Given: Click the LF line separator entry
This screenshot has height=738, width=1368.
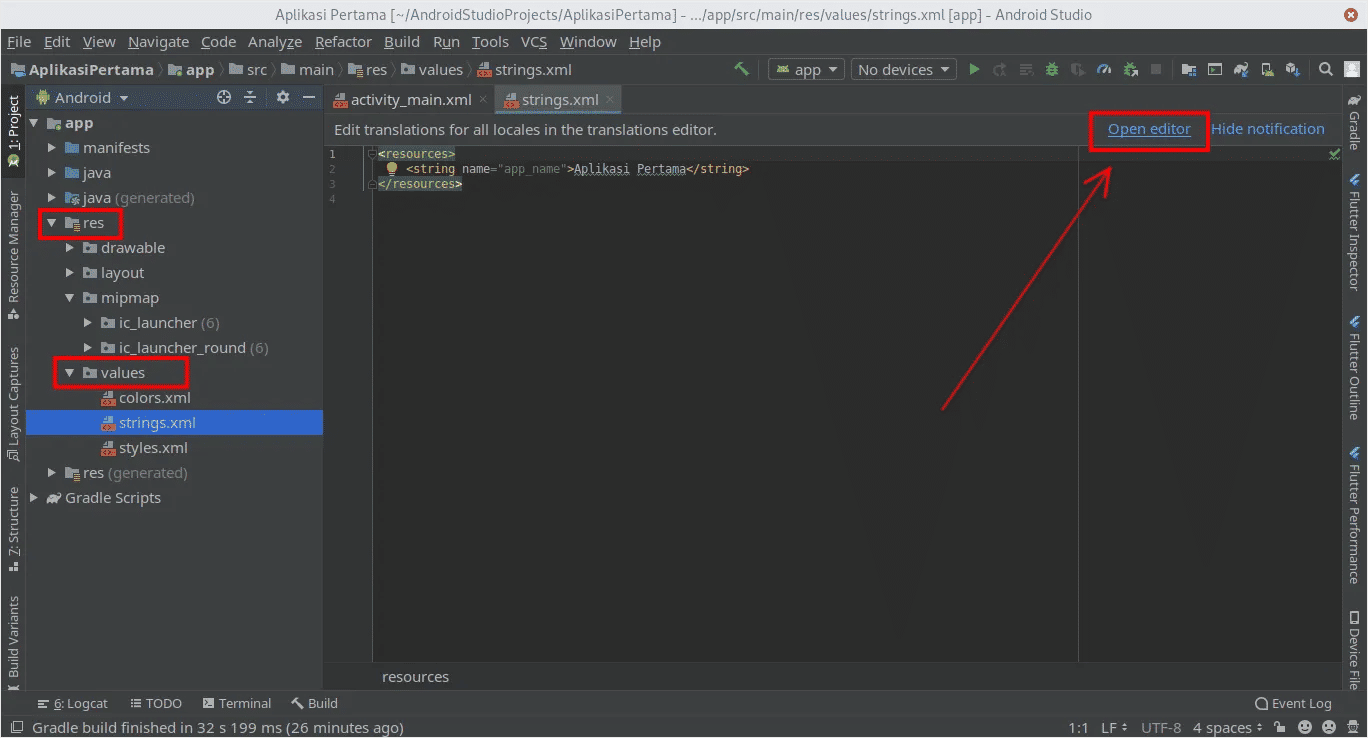Looking at the screenshot, I should tap(1114, 727).
